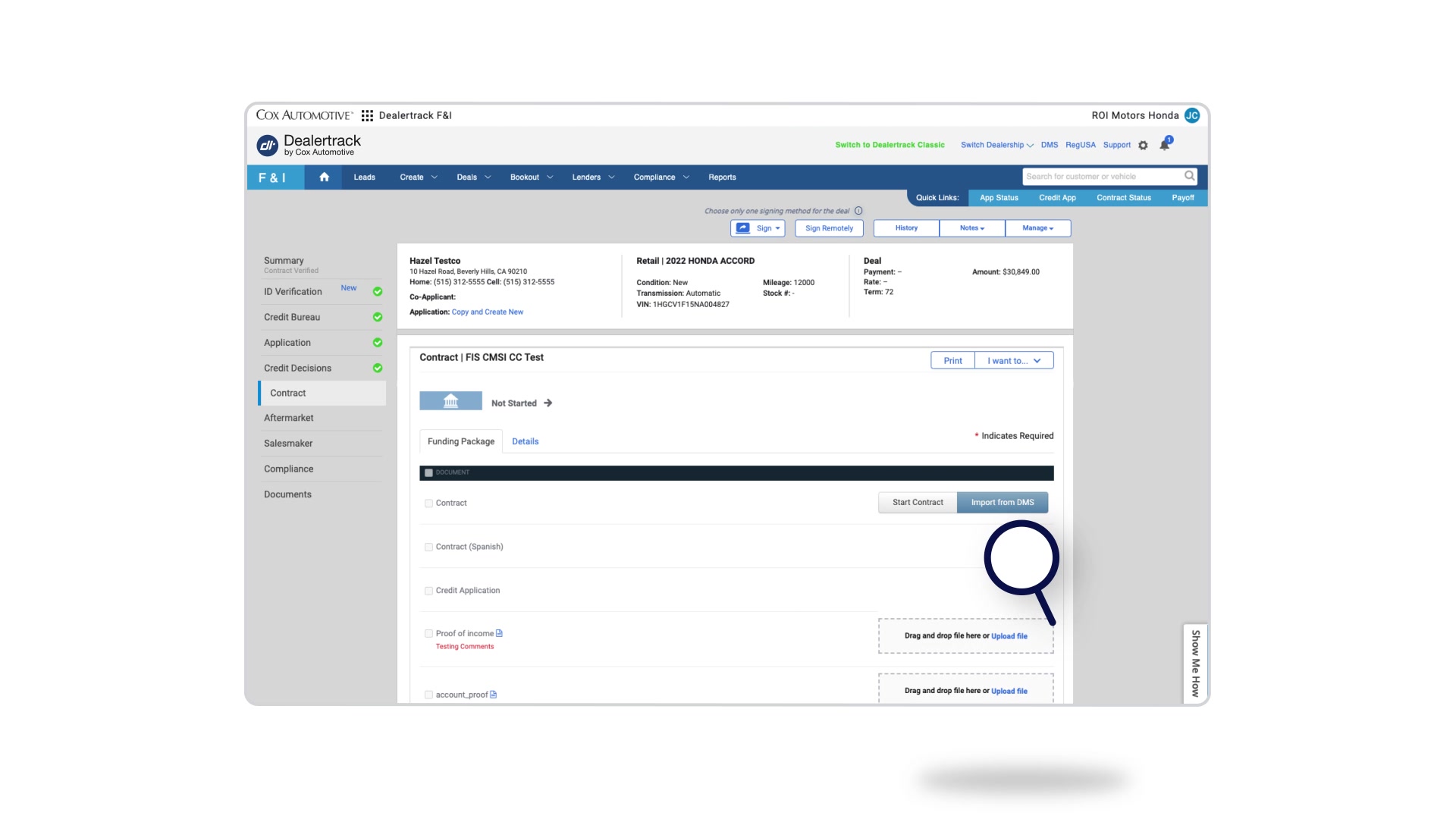The width and height of the screenshot is (1456, 819).
Task: Click the home icon in navigation bar
Action: [x=324, y=177]
